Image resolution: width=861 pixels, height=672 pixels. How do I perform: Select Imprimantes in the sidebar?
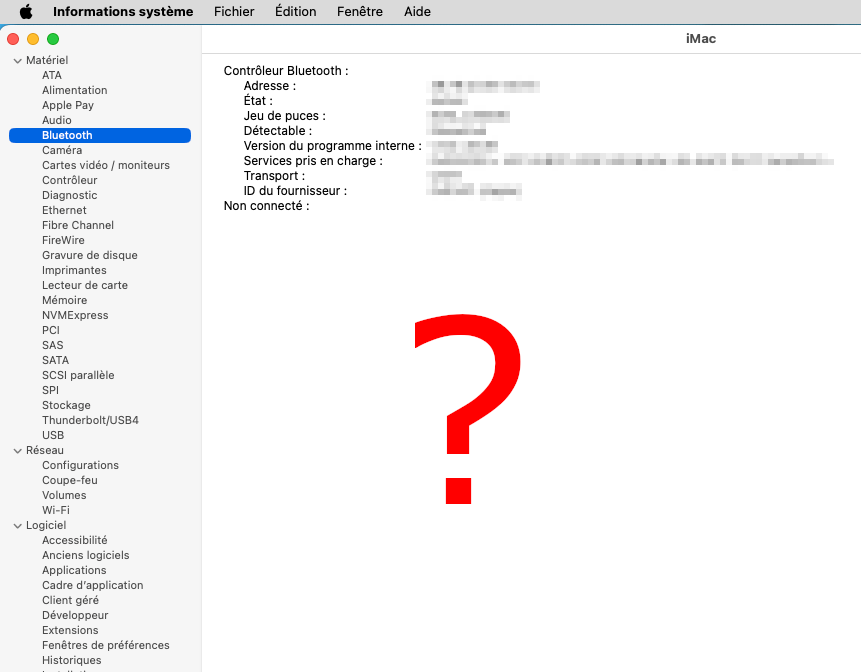(75, 270)
